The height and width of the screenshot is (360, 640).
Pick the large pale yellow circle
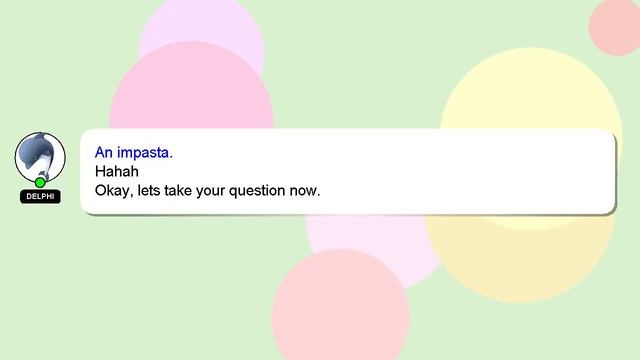[531, 90]
